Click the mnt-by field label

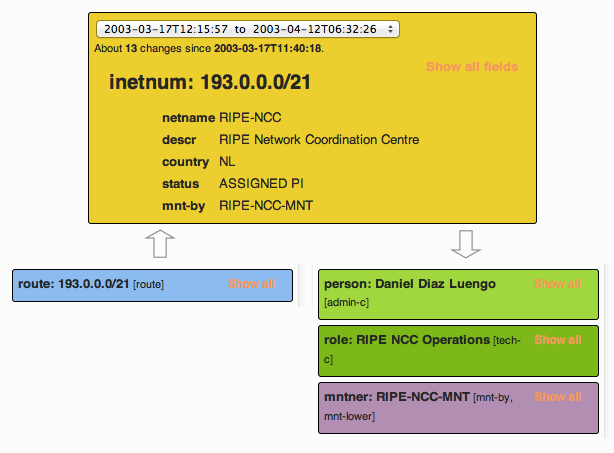[x=184, y=206]
